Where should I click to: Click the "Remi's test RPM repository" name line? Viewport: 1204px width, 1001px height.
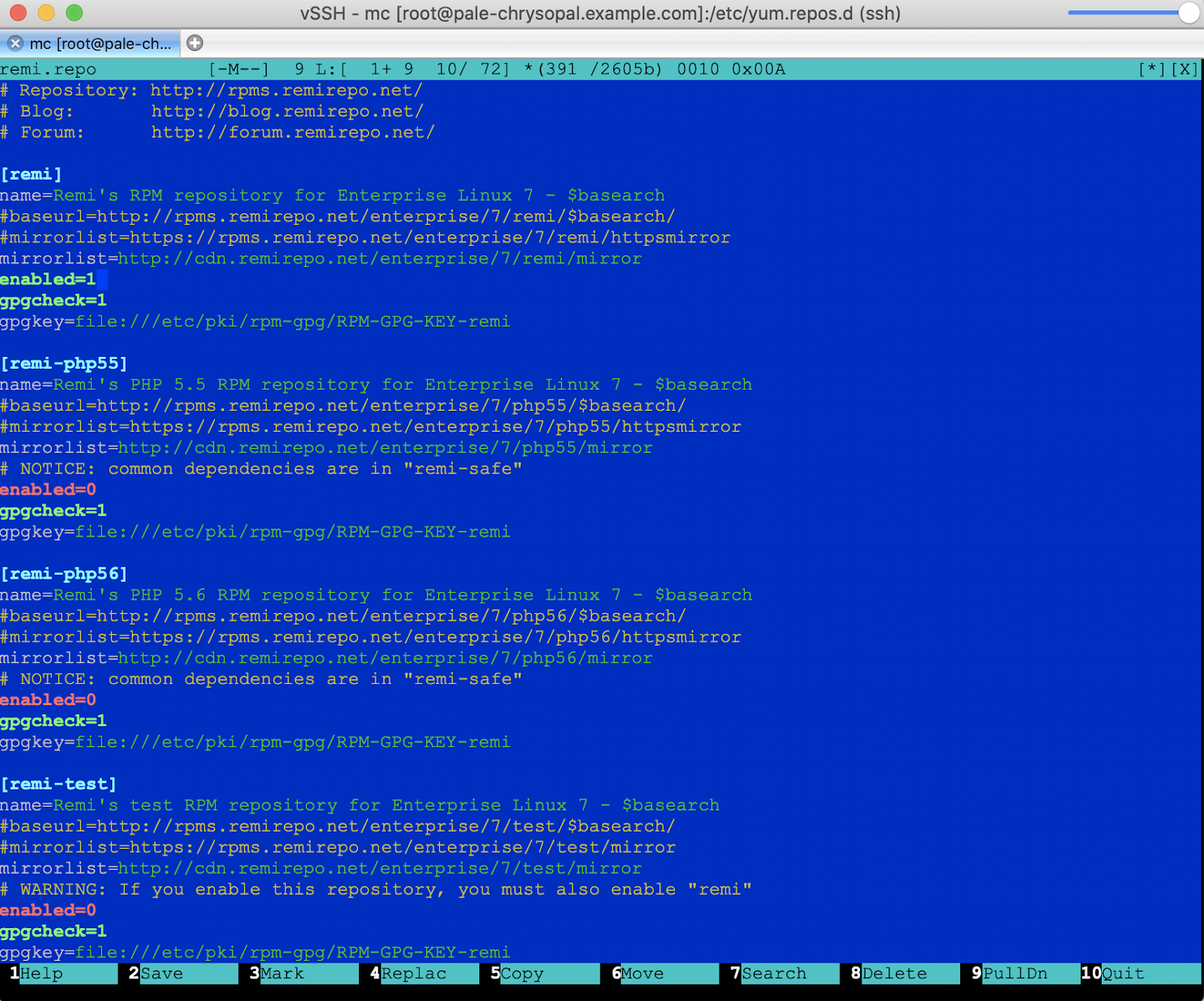360,805
